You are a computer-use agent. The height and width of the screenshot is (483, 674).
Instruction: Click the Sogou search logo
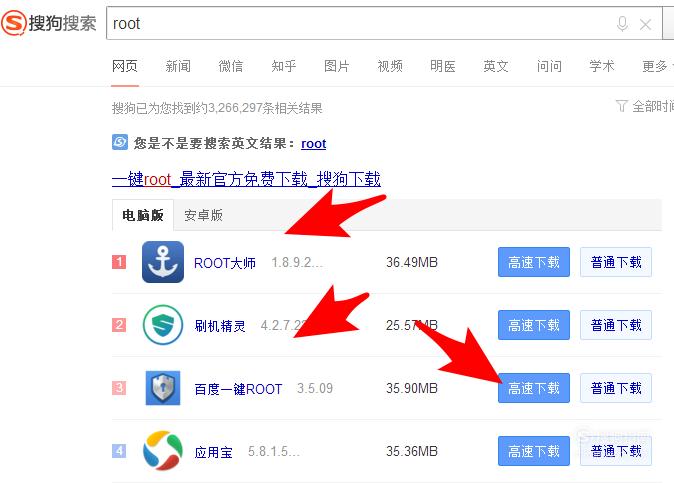tap(49, 23)
